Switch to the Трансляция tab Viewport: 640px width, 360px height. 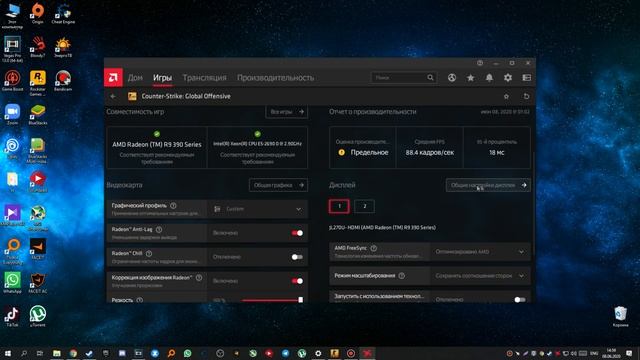coord(204,78)
